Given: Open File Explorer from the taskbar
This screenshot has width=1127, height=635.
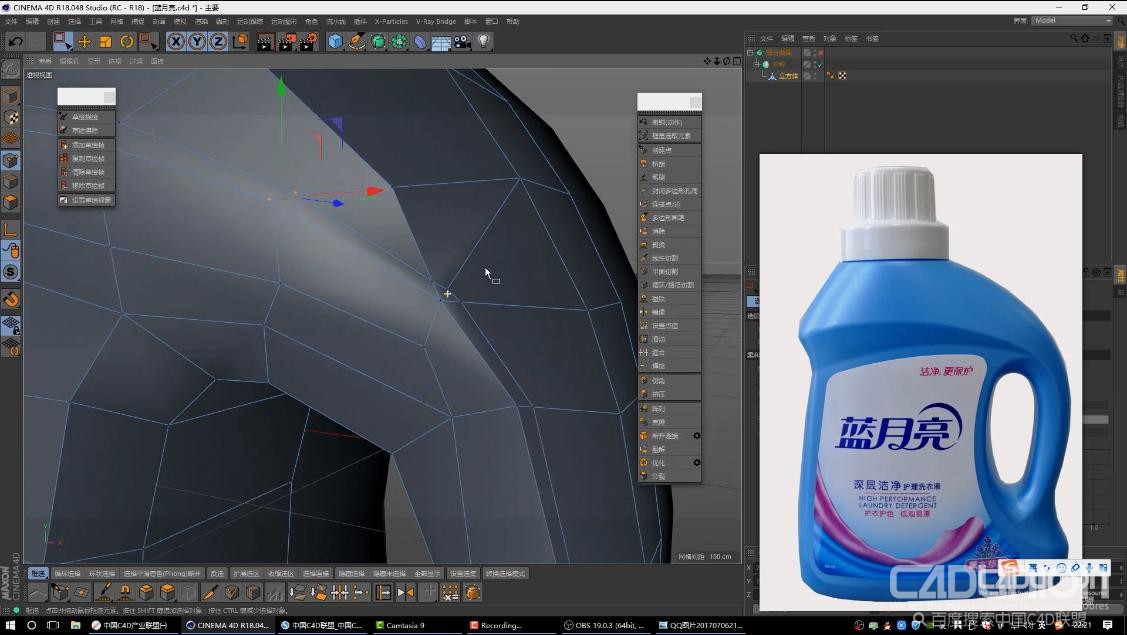Looking at the screenshot, I should point(75,625).
